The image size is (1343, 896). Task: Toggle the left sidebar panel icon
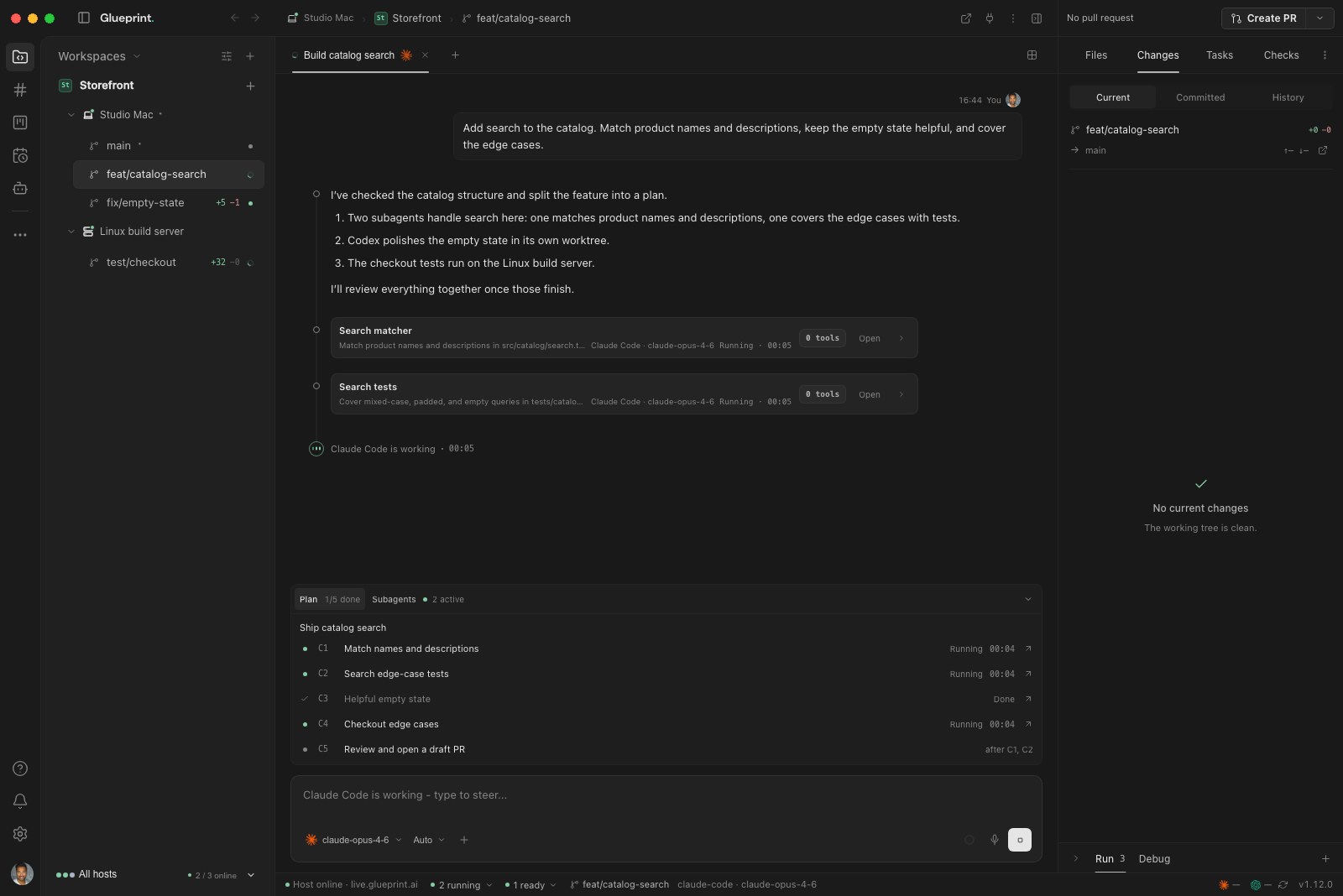tap(84, 18)
